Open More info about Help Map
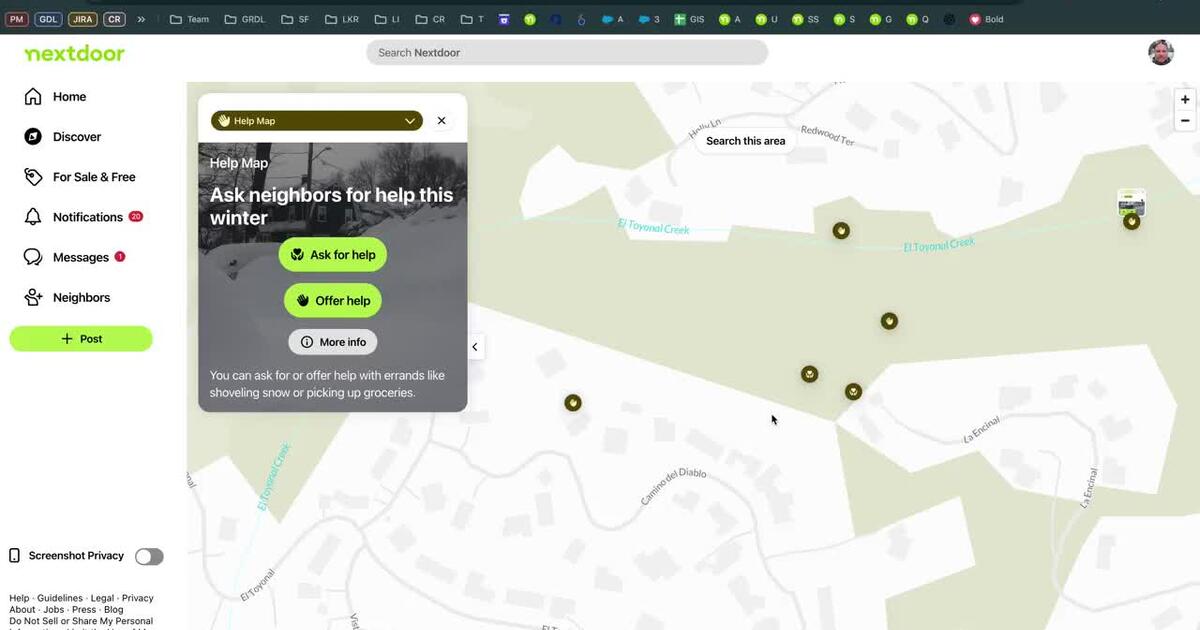The height and width of the screenshot is (630, 1200). [333, 342]
